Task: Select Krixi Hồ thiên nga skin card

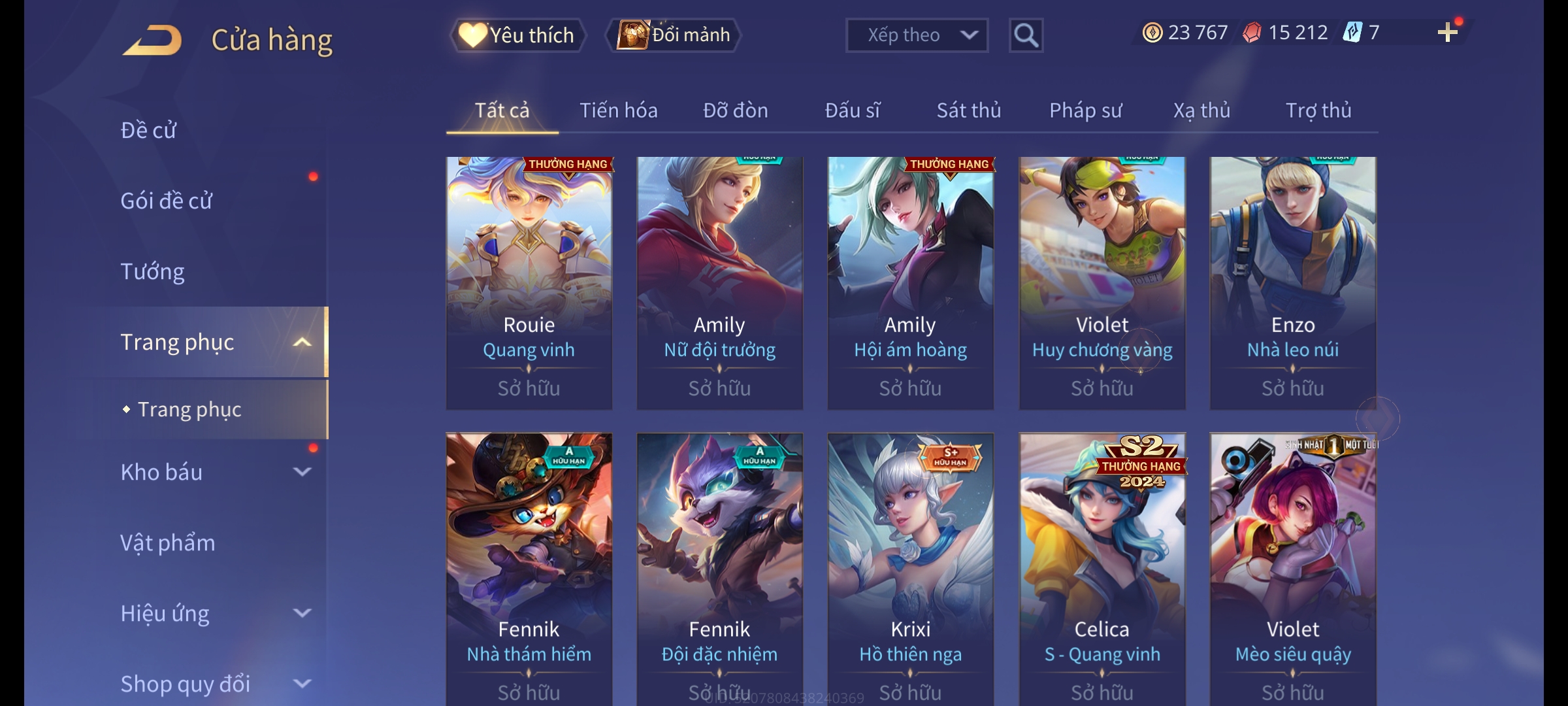Action: coord(910,569)
